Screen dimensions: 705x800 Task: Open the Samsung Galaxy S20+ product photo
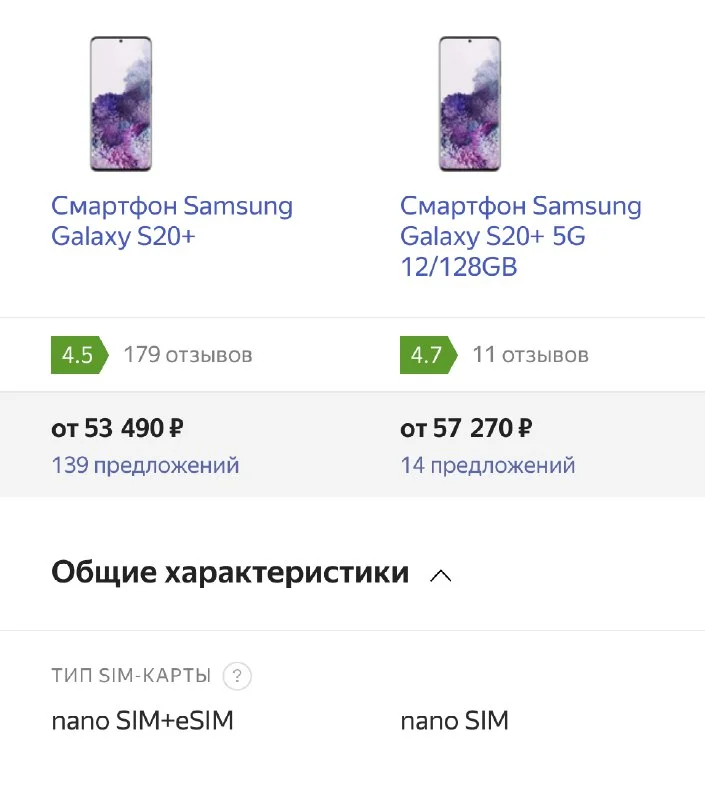click(x=121, y=104)
